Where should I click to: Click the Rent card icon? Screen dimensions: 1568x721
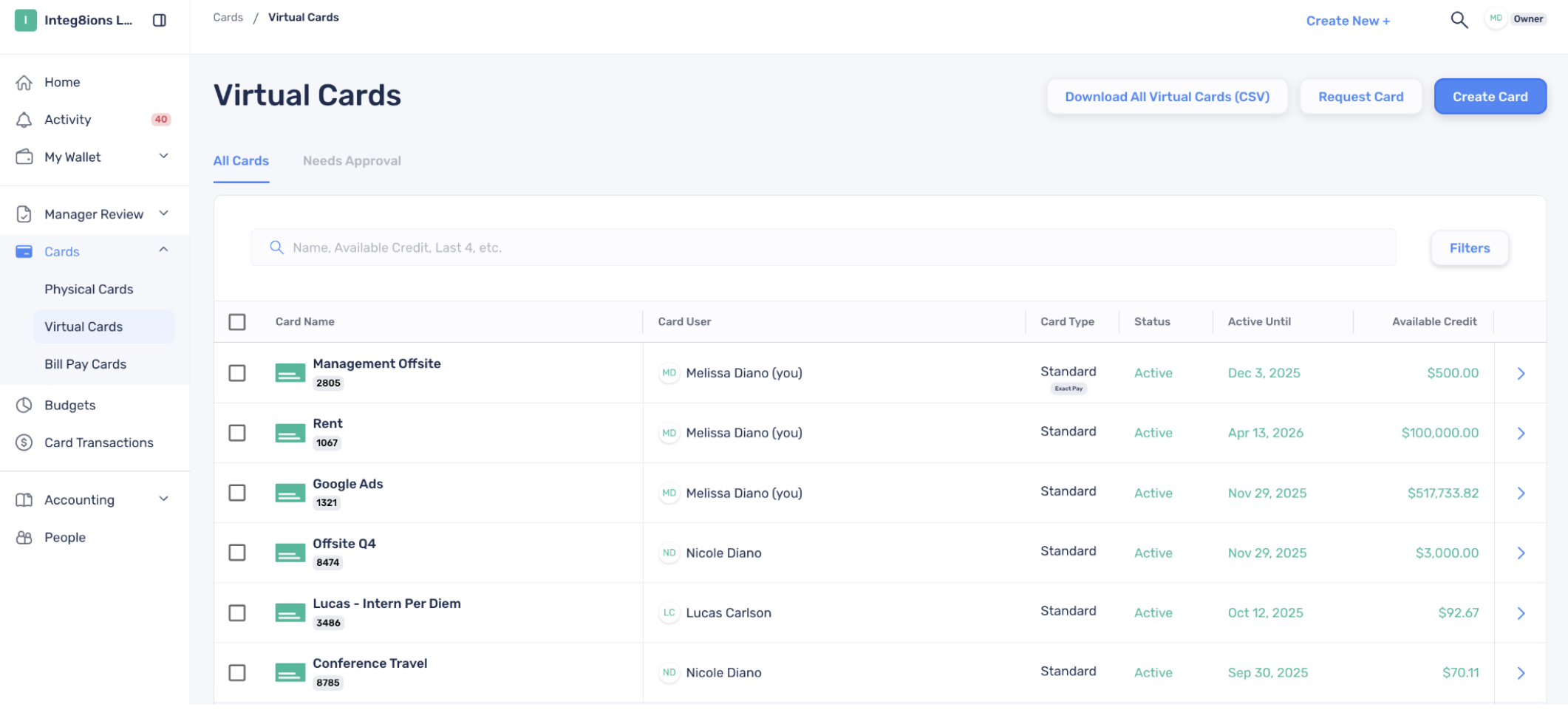click(x=290, y=433)
